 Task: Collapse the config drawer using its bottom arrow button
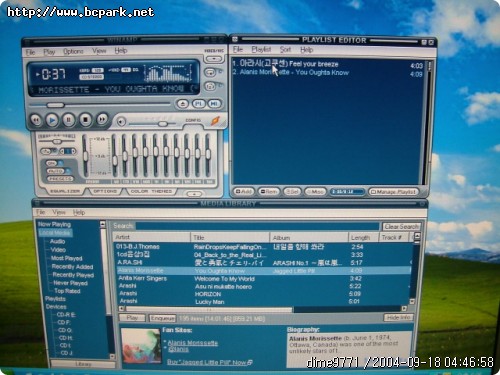point(194,194)
